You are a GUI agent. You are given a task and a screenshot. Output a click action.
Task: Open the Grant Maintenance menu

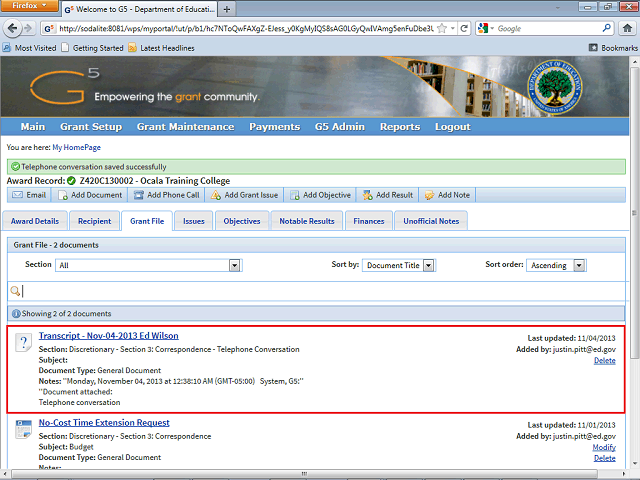tap(185, 127)
